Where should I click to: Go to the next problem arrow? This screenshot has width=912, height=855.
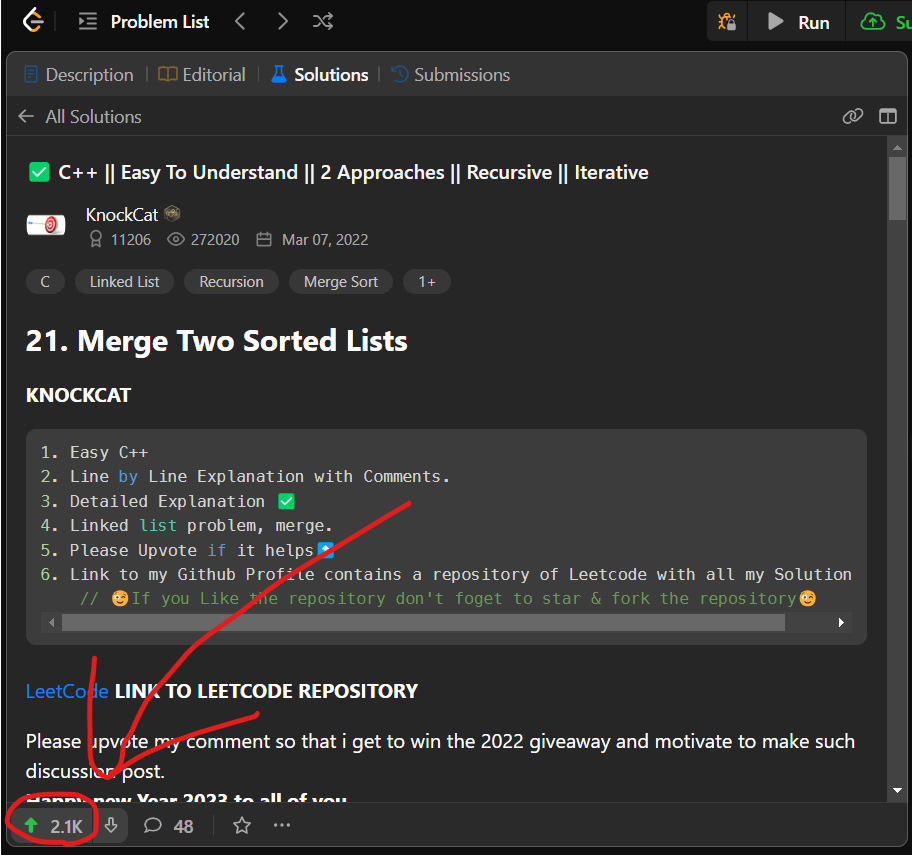tap(282, 21)
